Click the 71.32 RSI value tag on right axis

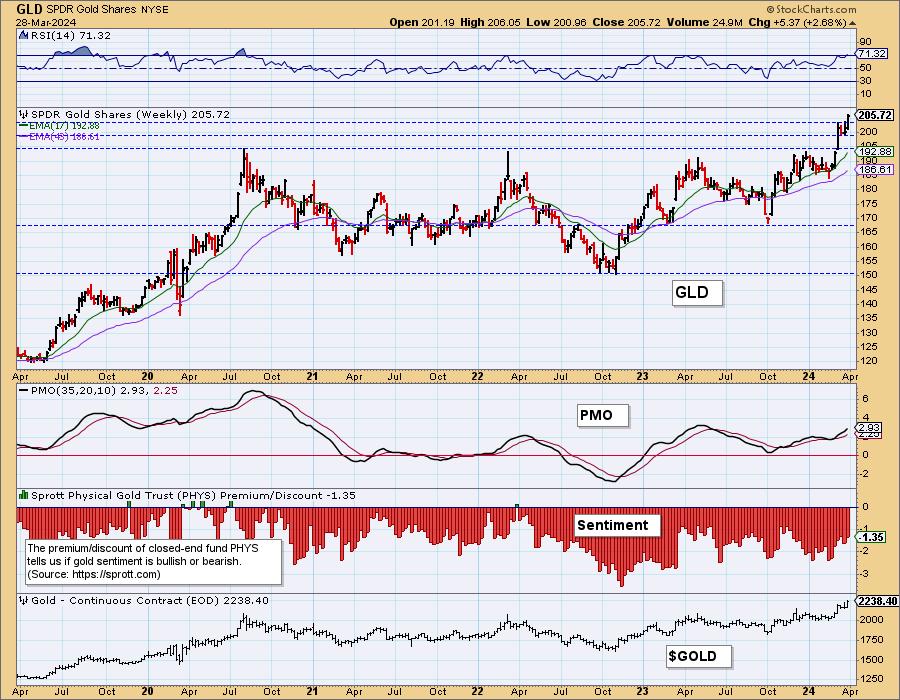[x=872, y=53]
